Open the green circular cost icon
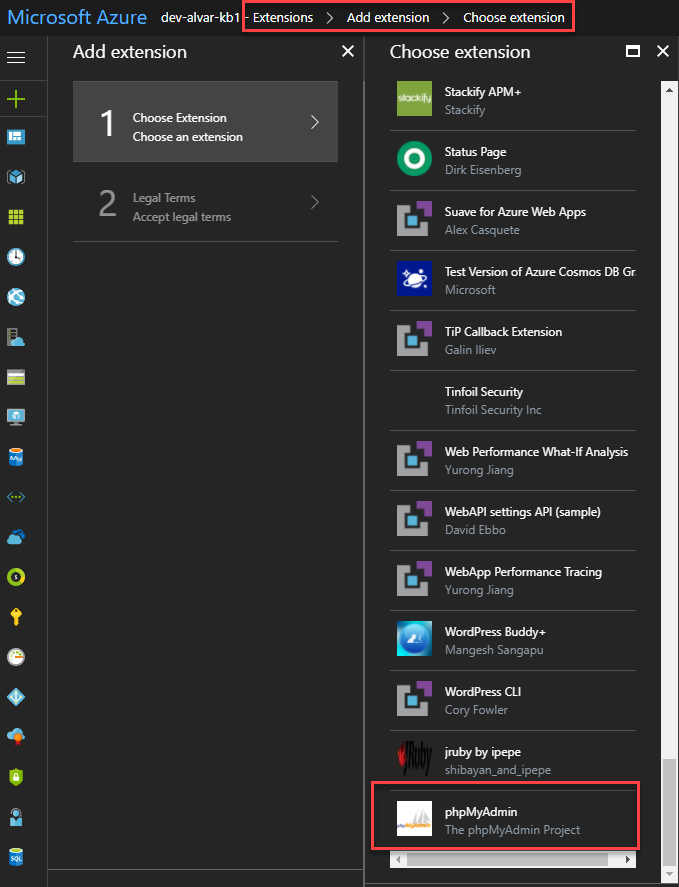 (16, 577)
